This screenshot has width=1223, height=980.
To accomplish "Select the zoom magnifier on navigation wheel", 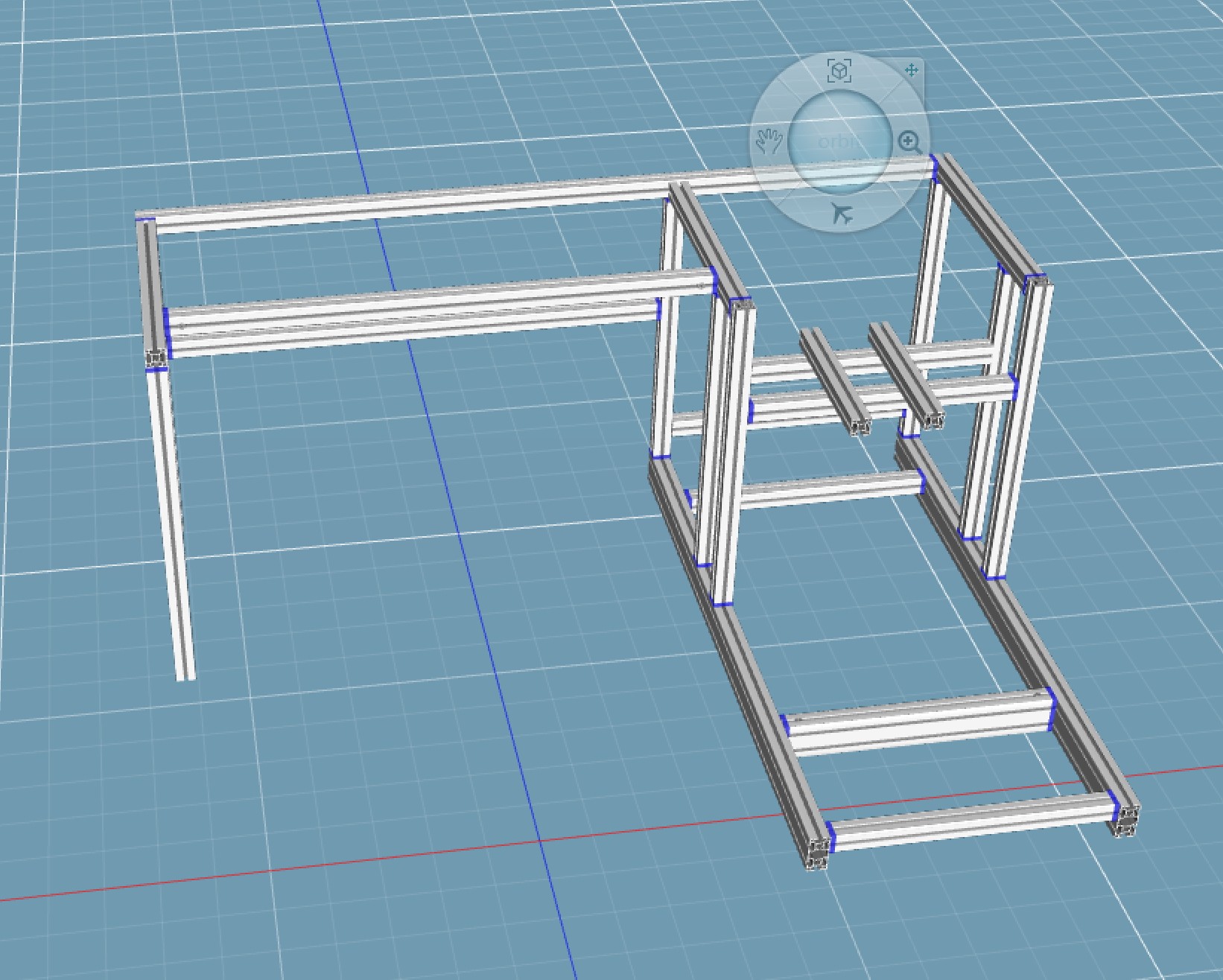I will [x=909, y=141].
